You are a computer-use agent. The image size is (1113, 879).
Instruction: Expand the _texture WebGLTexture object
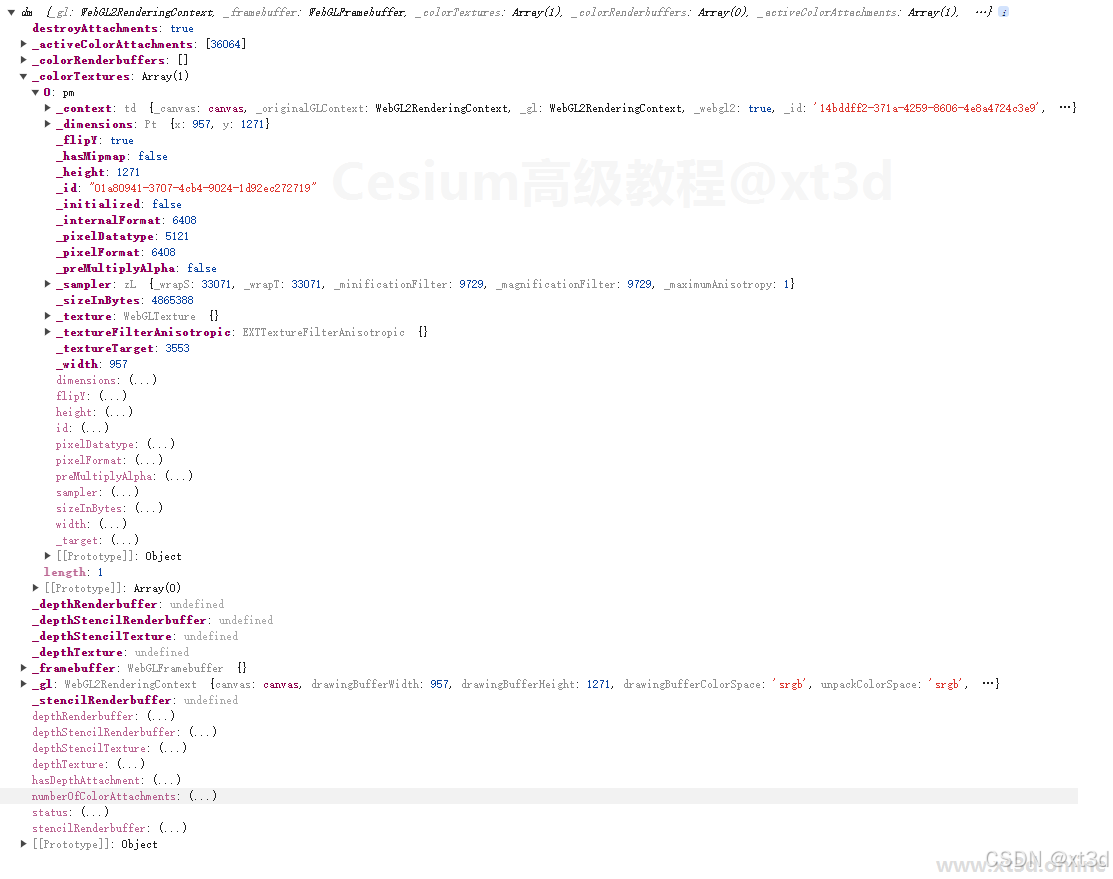coord(47,316)
